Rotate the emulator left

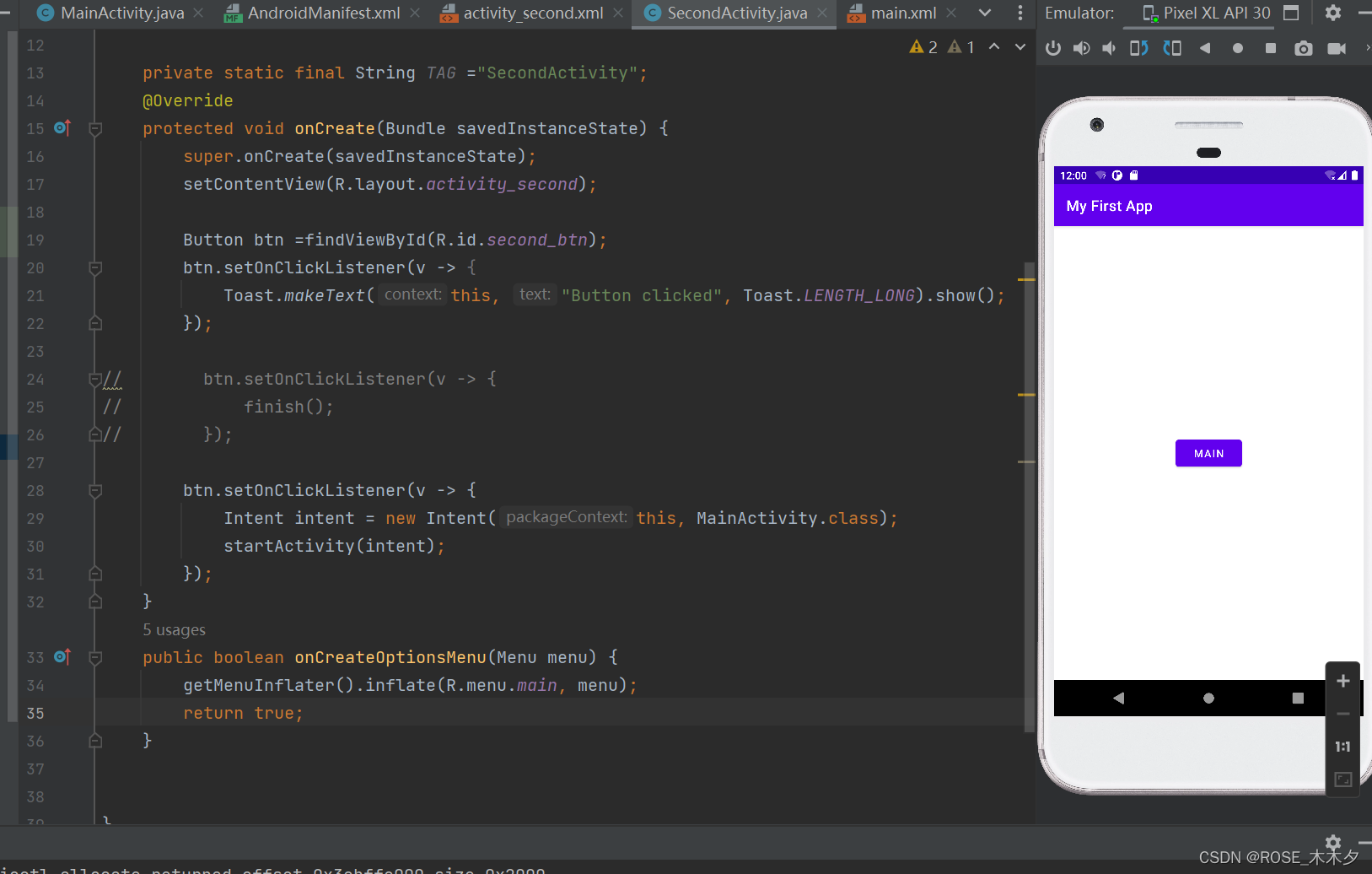(1138, 48)
